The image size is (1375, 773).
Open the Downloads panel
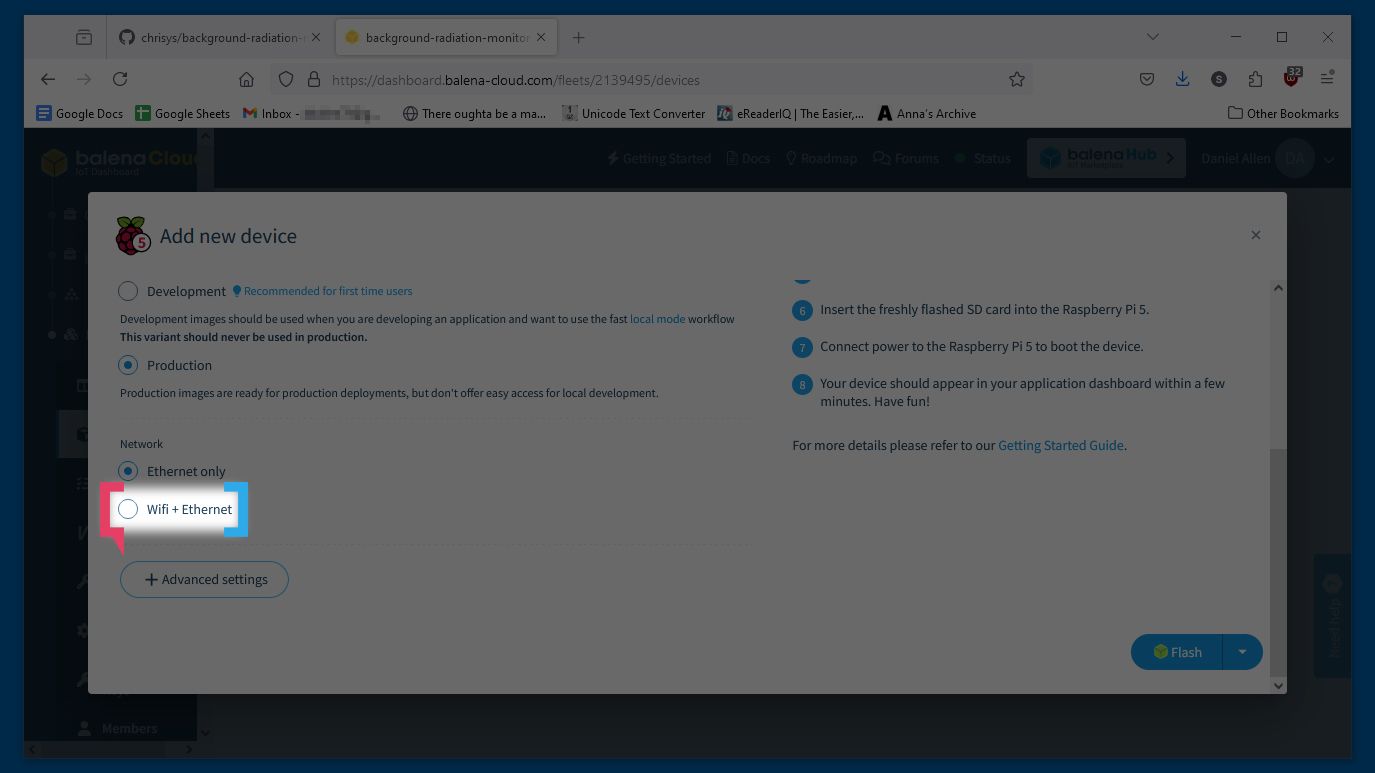tap(1182, 79)
